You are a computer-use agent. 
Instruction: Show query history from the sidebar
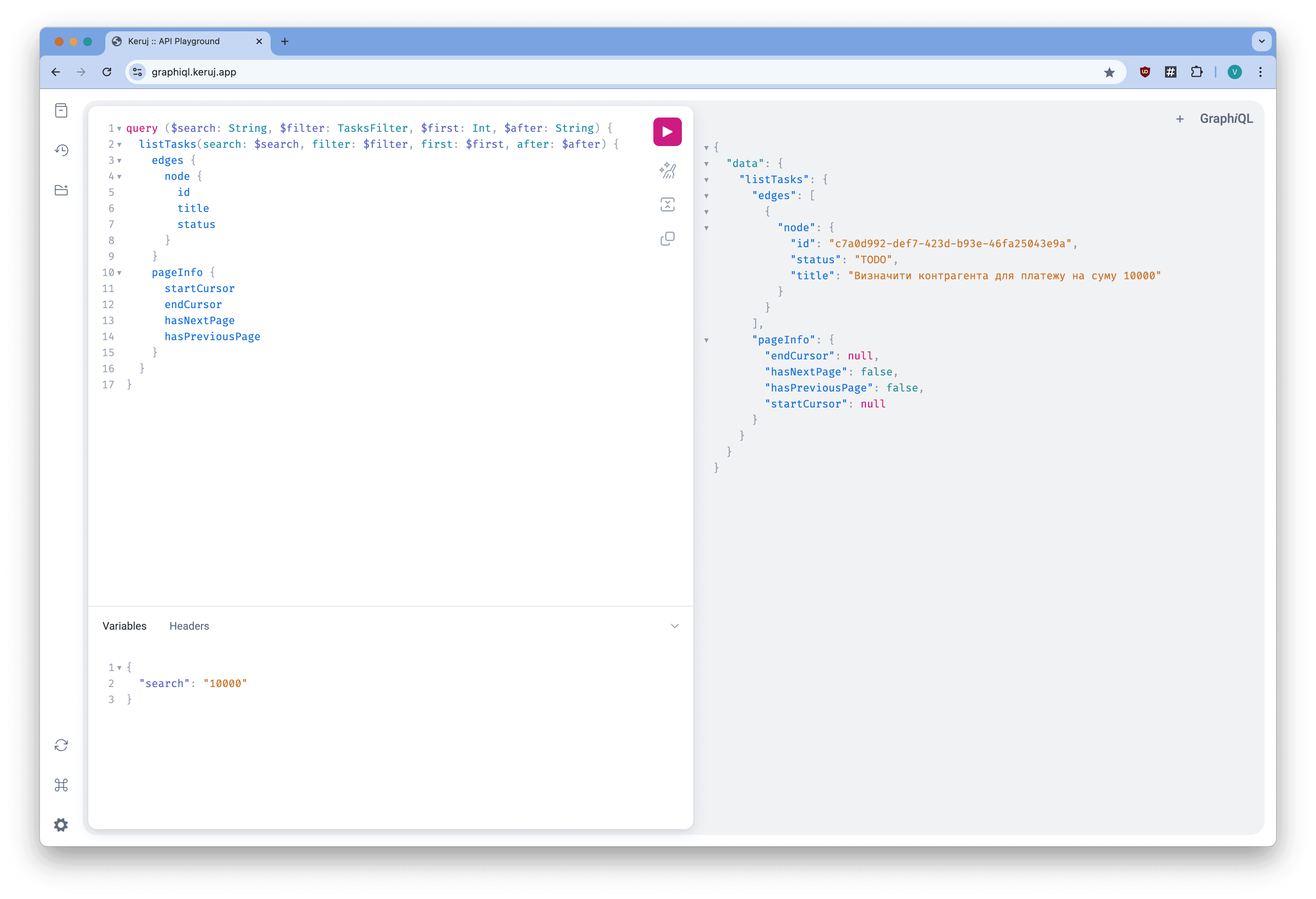pos(61,150)
